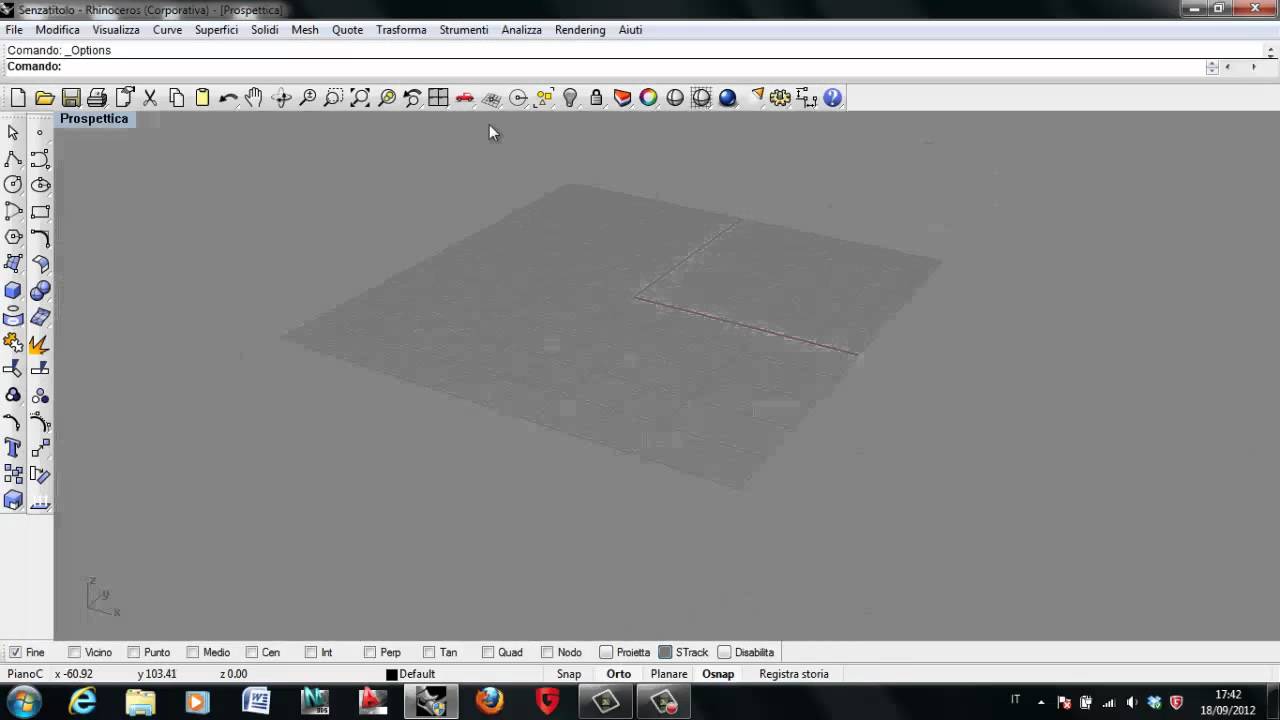The image size is (1280, 720).
Task: Open the Rendering menu
Action: [580, 30]
